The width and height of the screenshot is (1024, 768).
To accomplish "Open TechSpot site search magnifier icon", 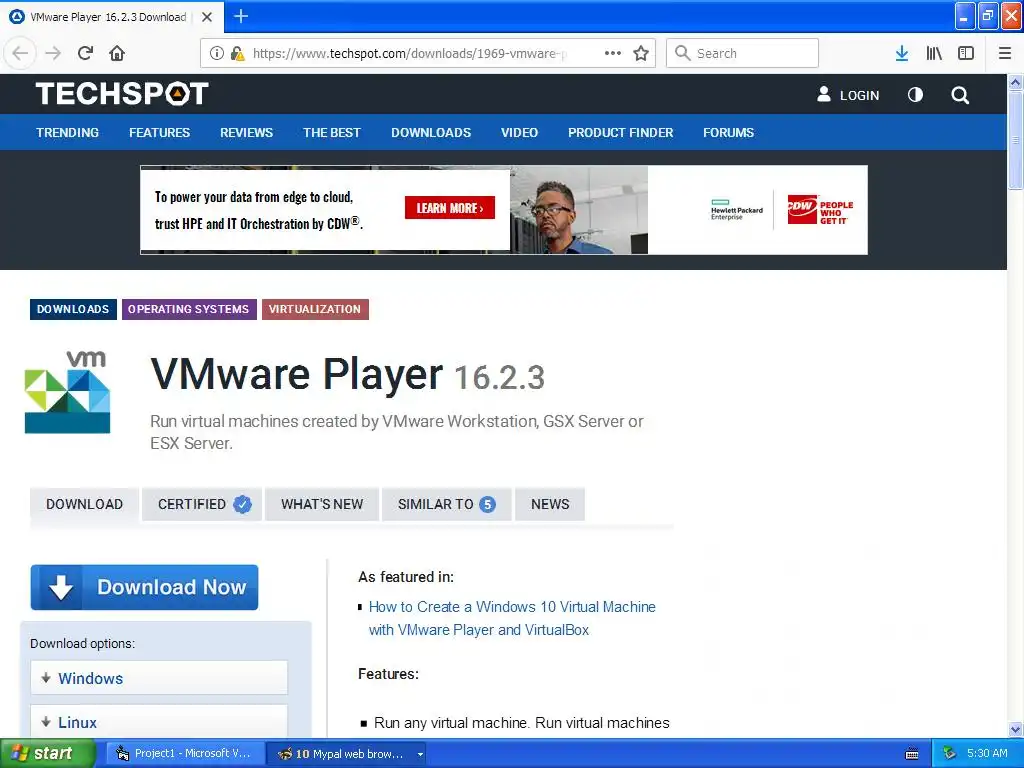I will click(x=960, y=95).
